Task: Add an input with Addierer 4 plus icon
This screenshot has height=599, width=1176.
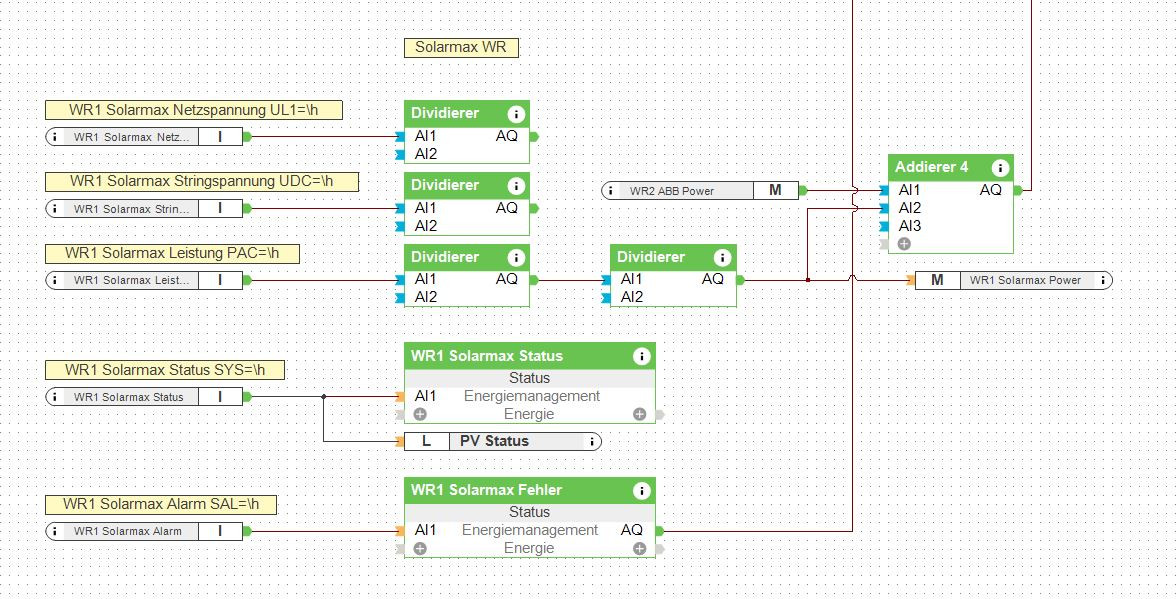Action: (904, 243)
